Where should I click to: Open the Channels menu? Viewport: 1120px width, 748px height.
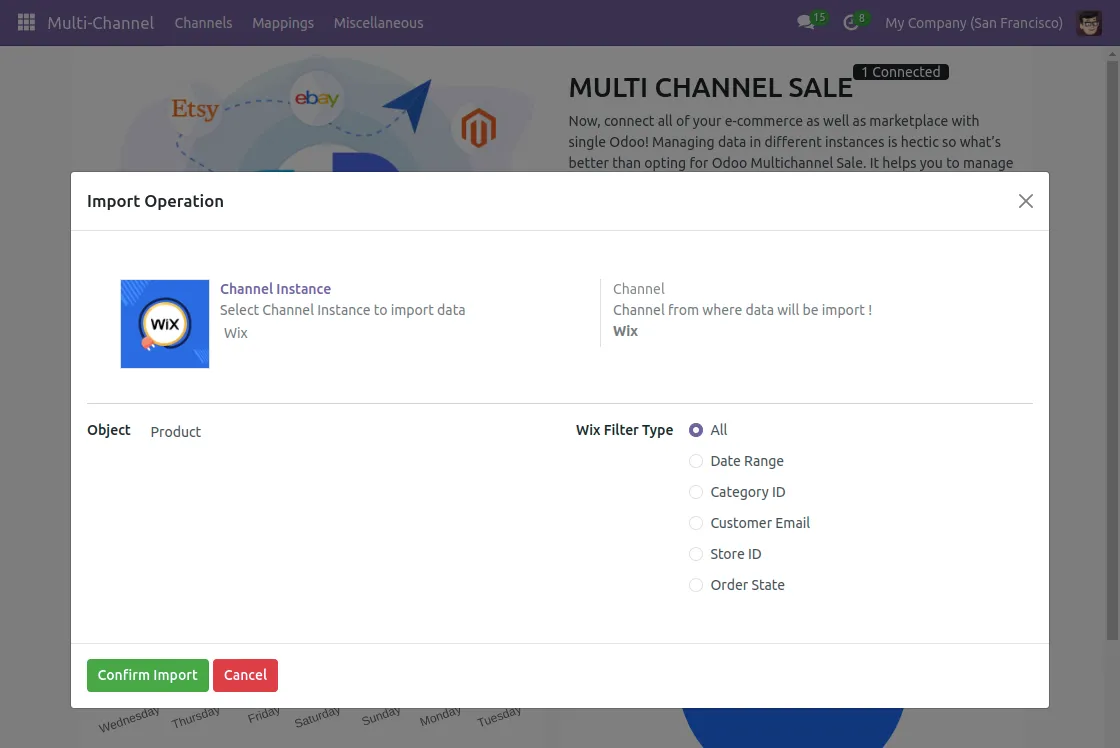[x=204, y=23]
